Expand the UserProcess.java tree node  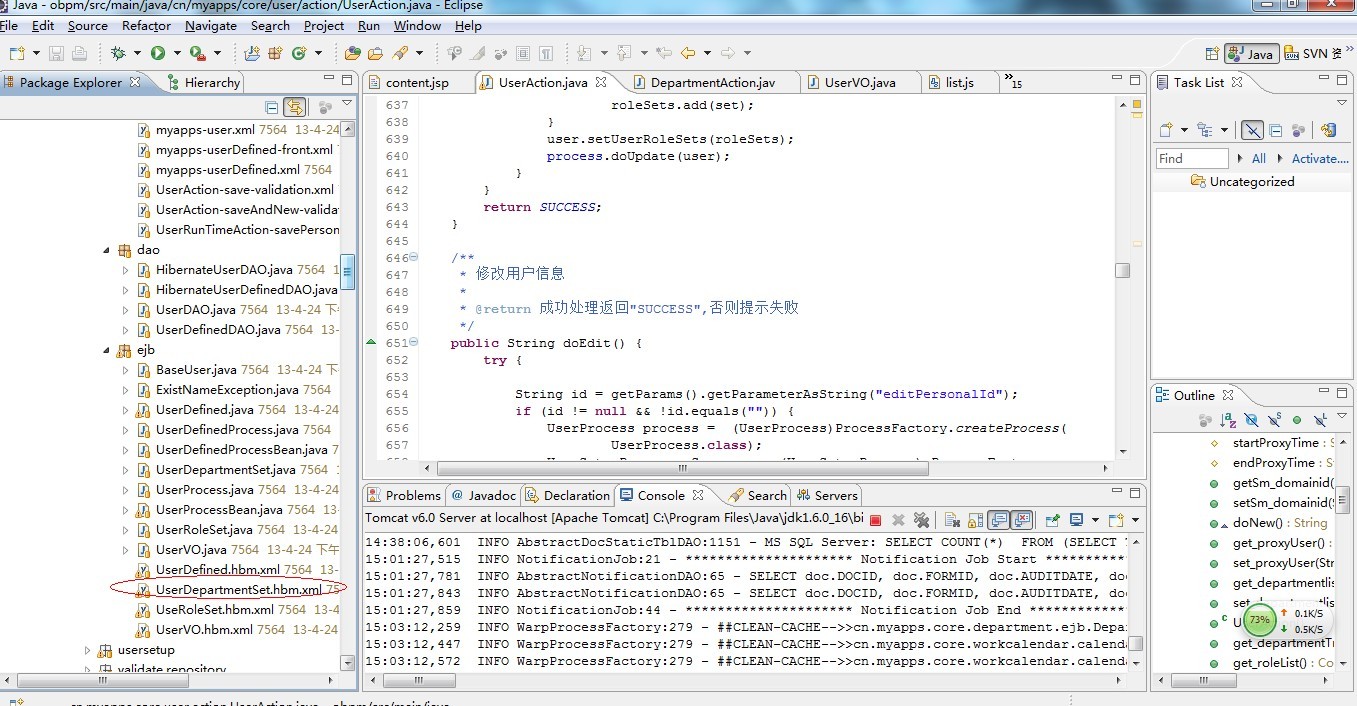125,490
